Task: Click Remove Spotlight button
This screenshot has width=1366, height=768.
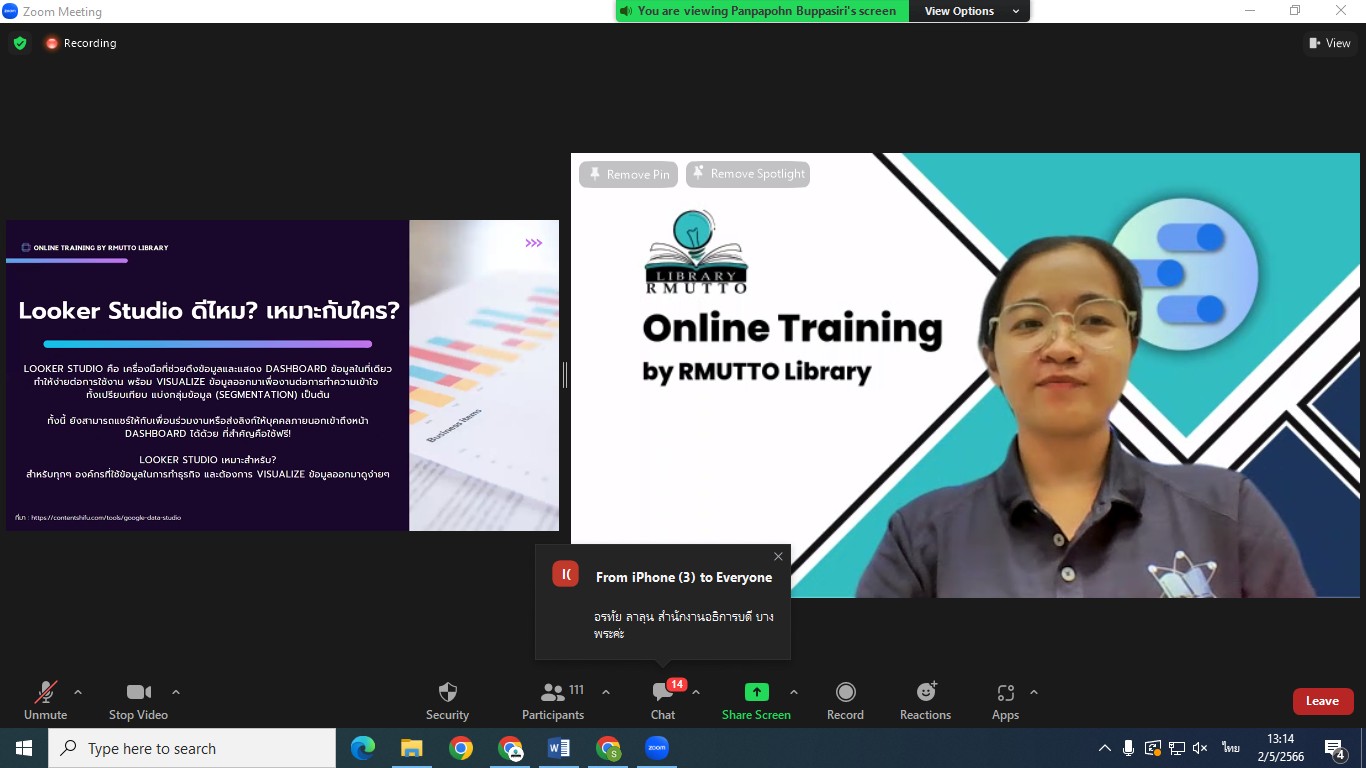Action: (747, 174)
